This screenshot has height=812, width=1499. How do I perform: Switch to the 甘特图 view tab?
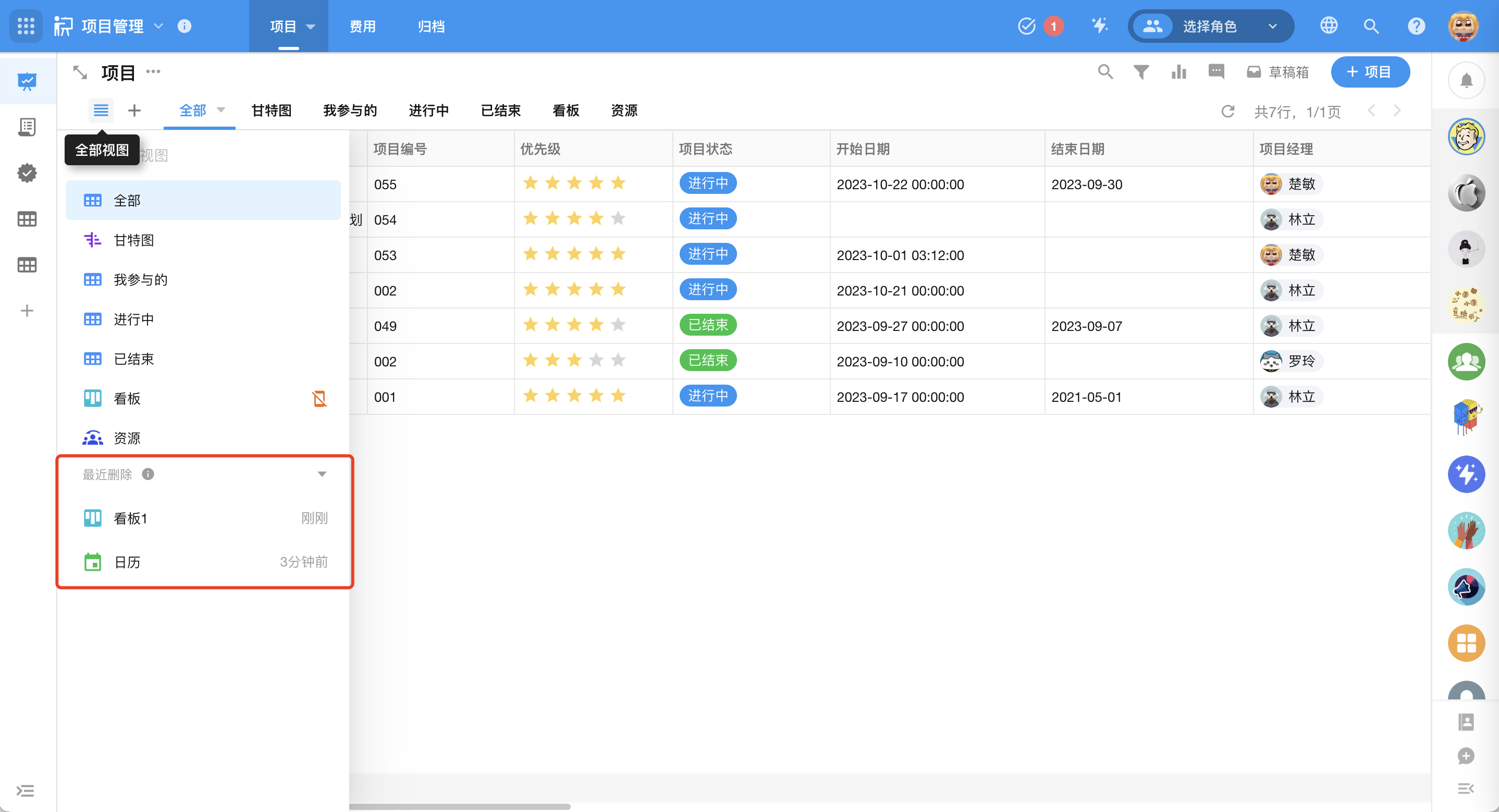coord(271,110)
